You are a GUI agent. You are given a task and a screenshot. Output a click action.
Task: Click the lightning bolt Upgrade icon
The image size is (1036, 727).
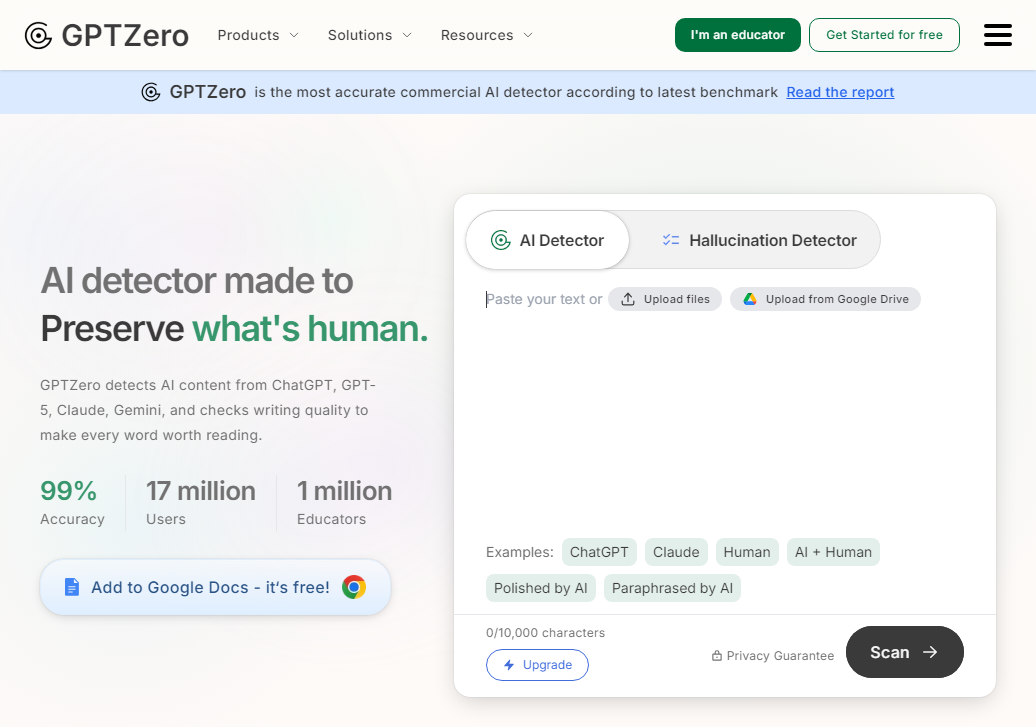(x=509, y=665)
